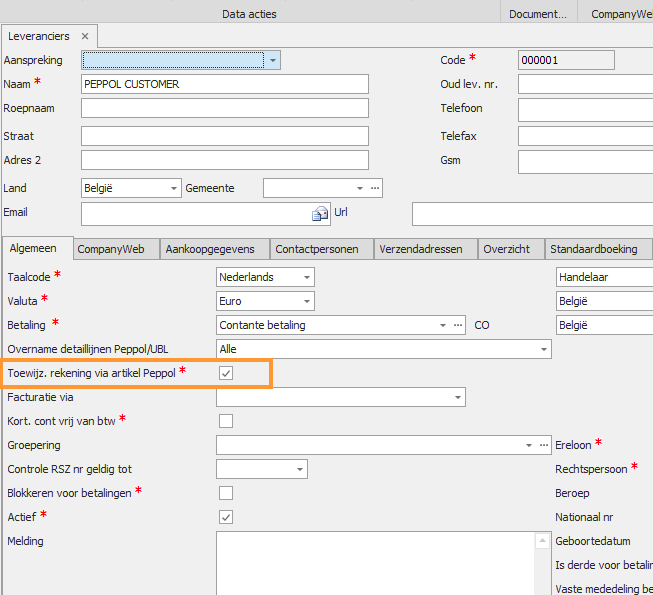The image size is (653, 595).
Task: Close the Leveranciers tab
Action: point(85,36)
